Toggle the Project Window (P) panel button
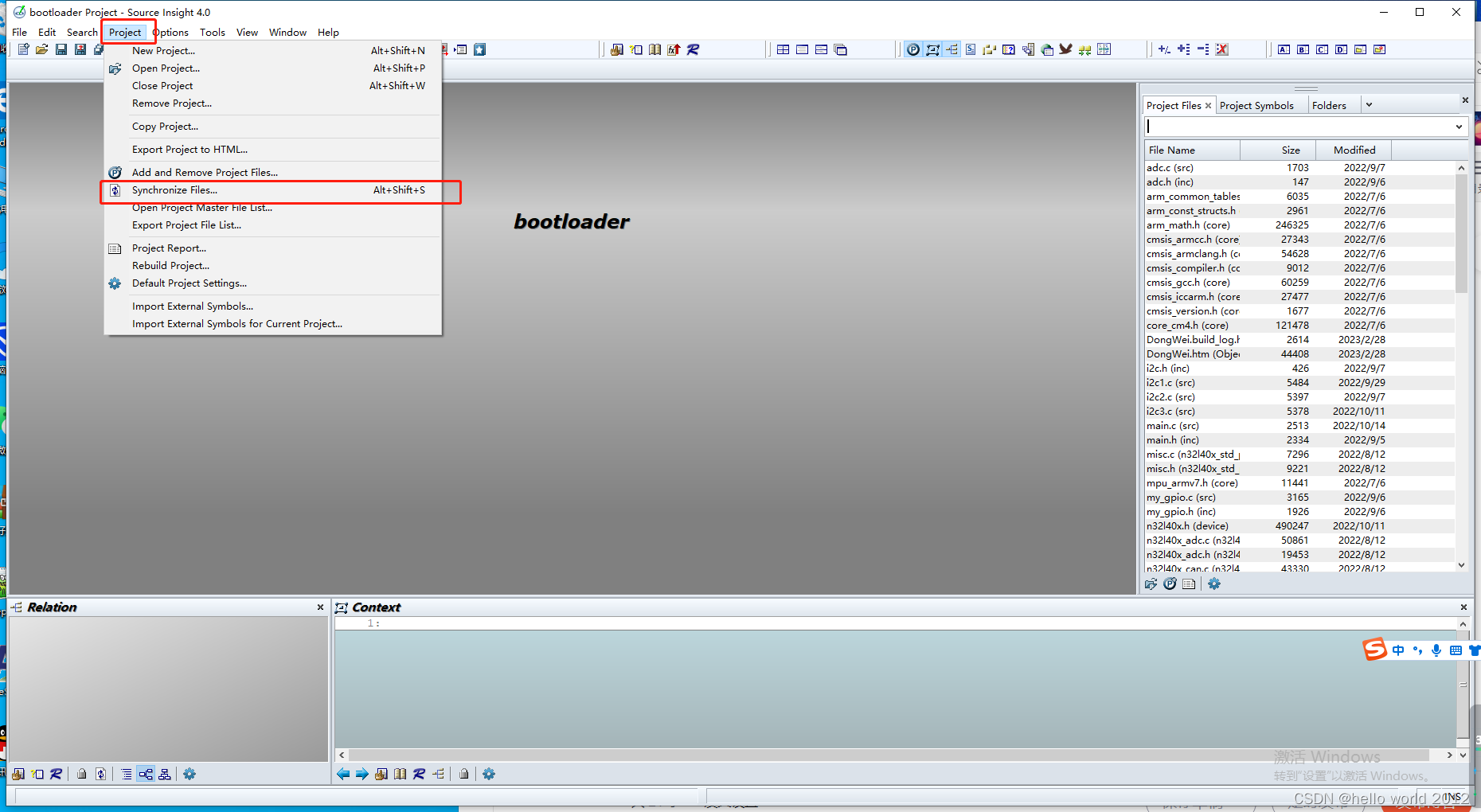Image resolution: width=1481 pixels, height=812 pixels. pyautogui.click(x=913, y=49)
